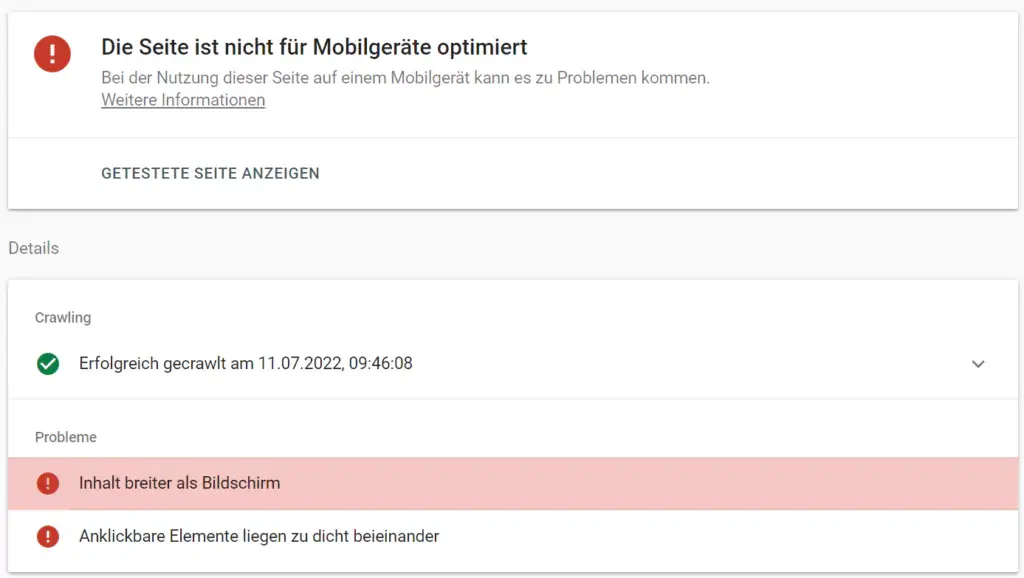The width and height of the screenshot is (1024, 578).
Task: Click the green checkmark crawl success icon
Action: click(48, 364)
